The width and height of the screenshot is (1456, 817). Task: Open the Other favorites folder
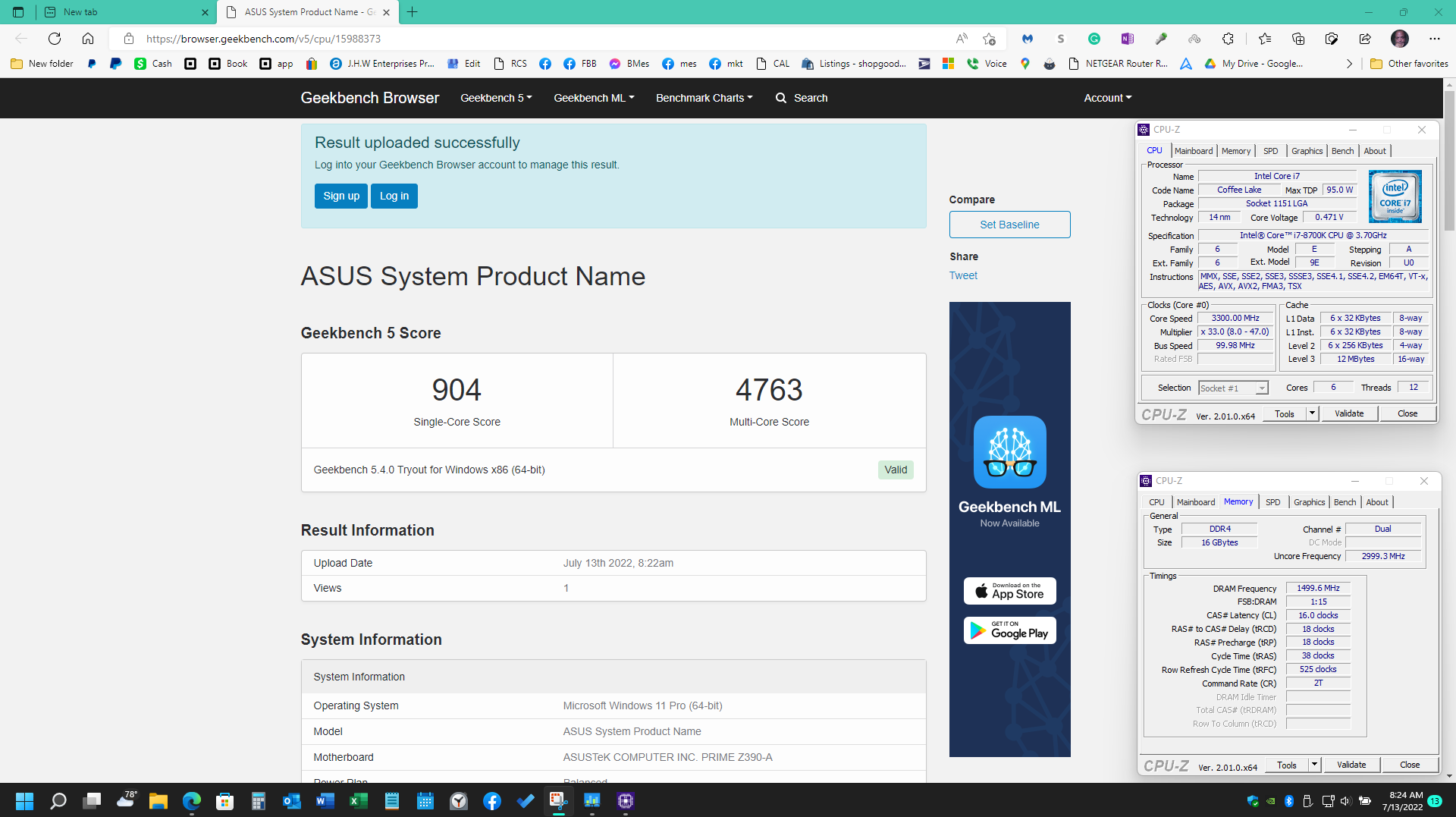tap(1410, 64)
